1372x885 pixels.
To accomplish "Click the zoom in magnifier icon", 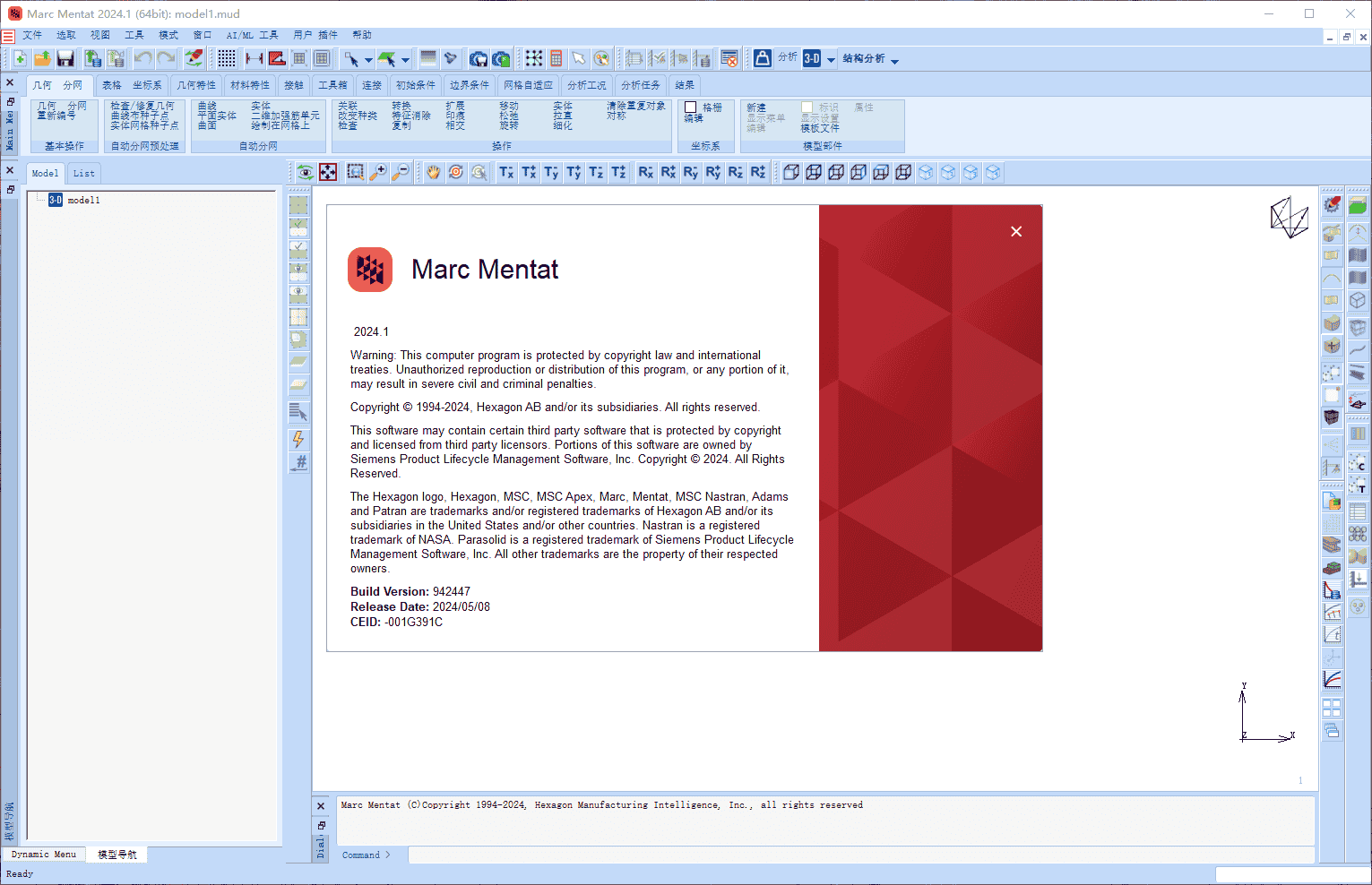I will click(378, 172).
